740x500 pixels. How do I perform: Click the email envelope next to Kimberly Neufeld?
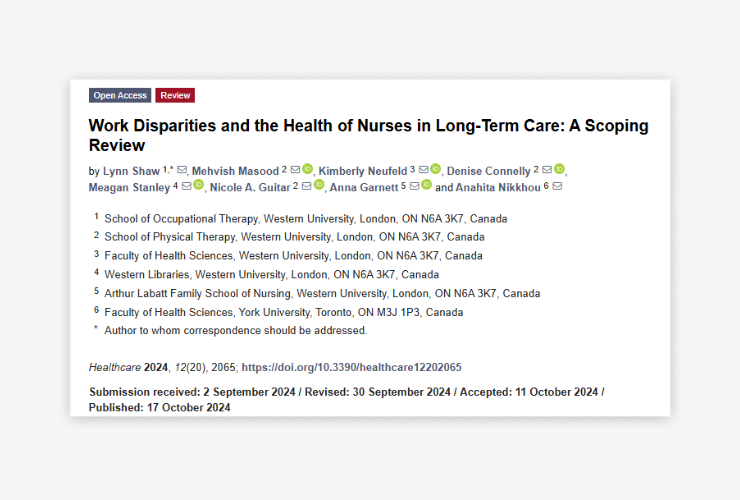[424, 170]
